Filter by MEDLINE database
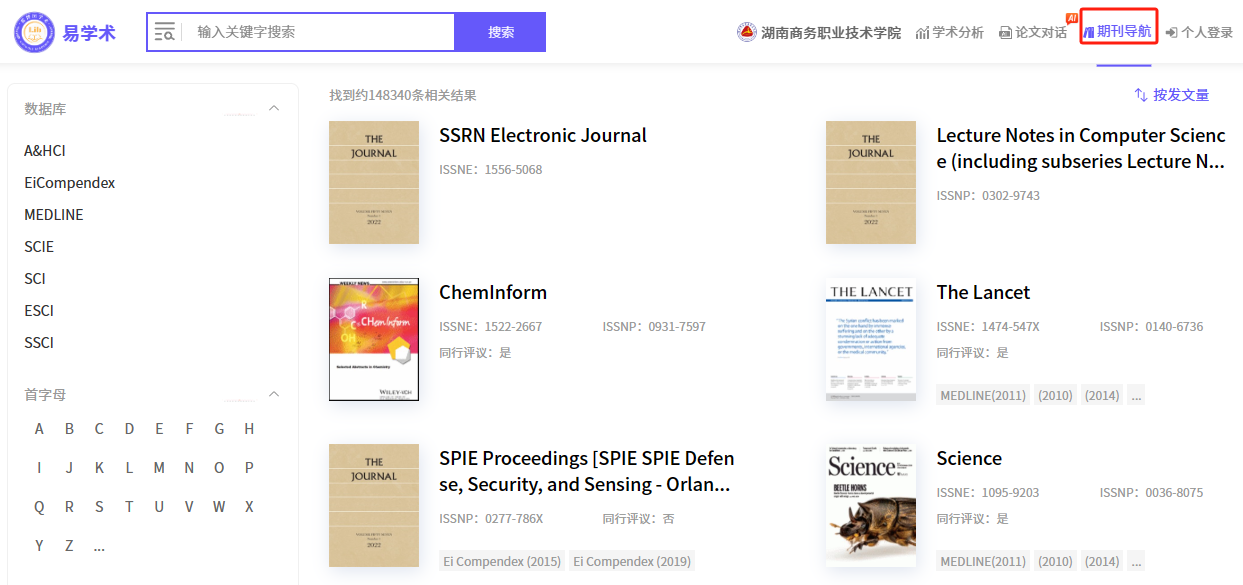 pyautogui.click(x=54, y=215)
